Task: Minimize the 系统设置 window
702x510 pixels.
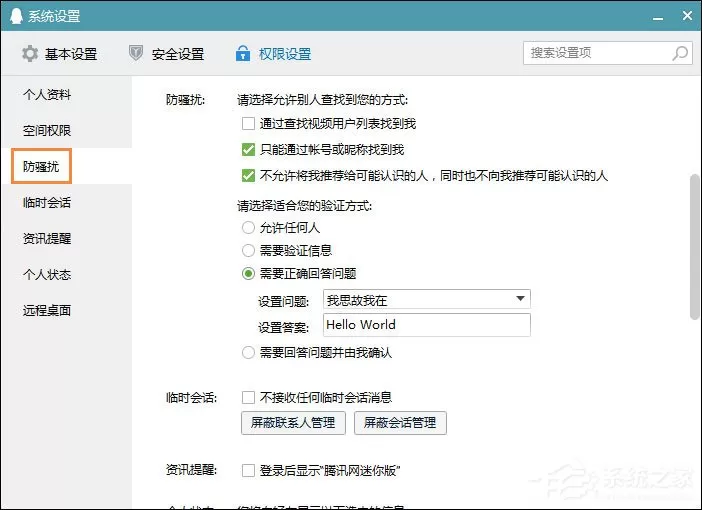Action: (x=658, y=17)
